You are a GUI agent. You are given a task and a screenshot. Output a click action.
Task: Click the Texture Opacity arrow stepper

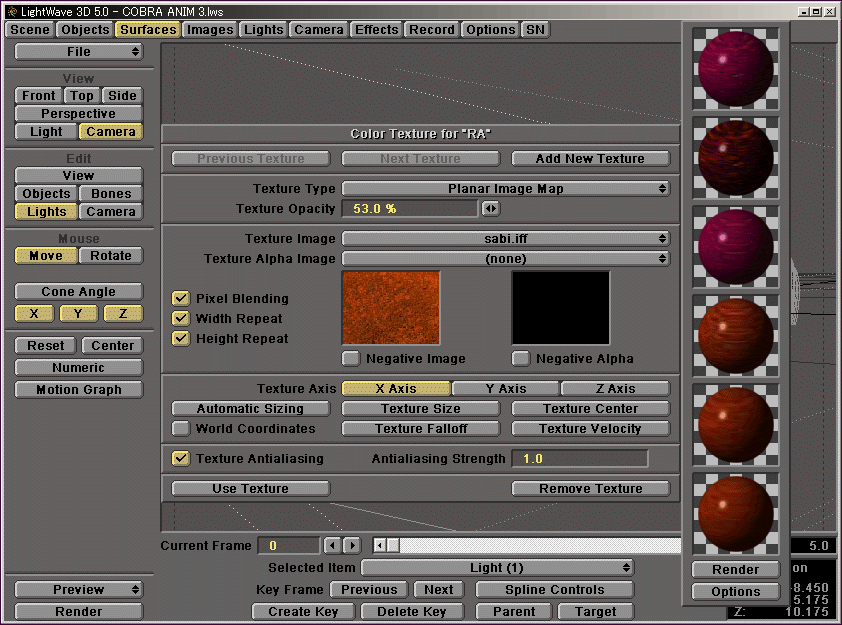pos(490,209)
